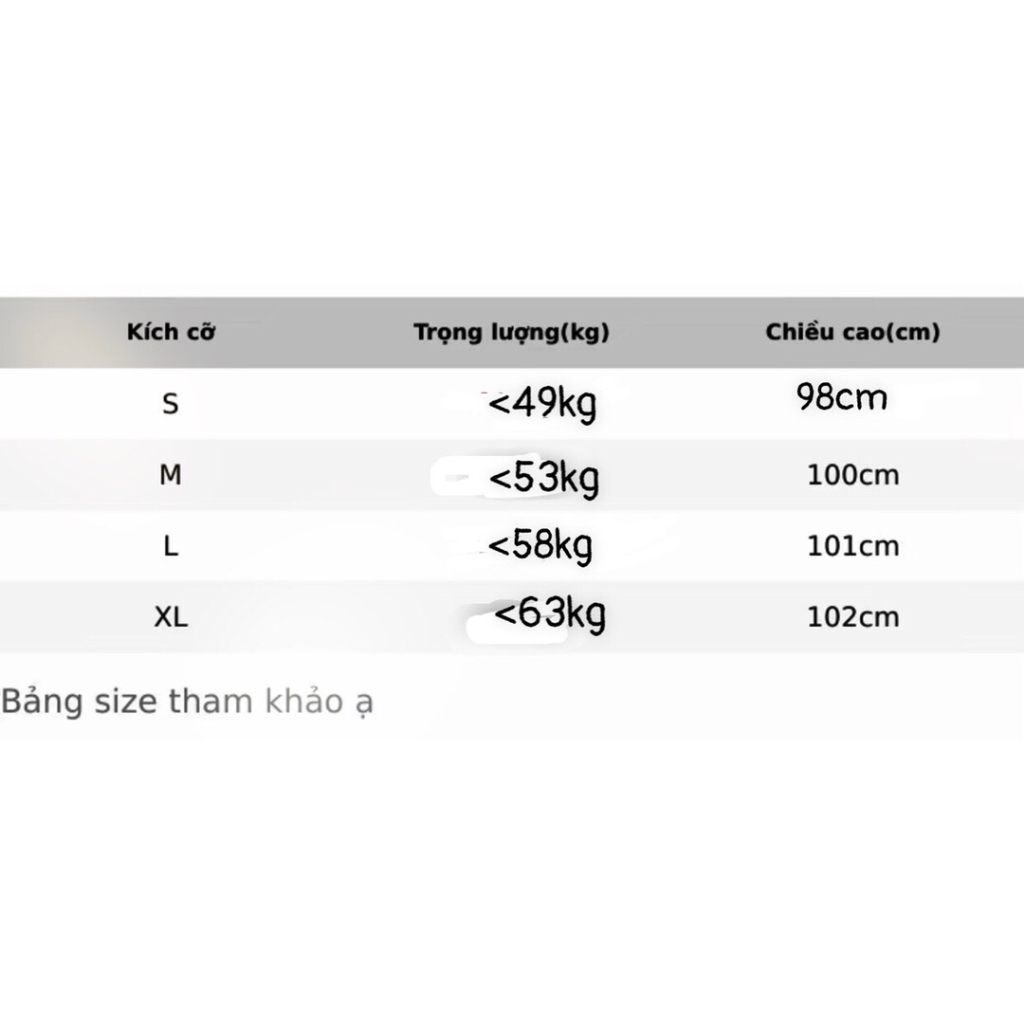Click the Bảng size tham khảo caption

click(187, 702)
